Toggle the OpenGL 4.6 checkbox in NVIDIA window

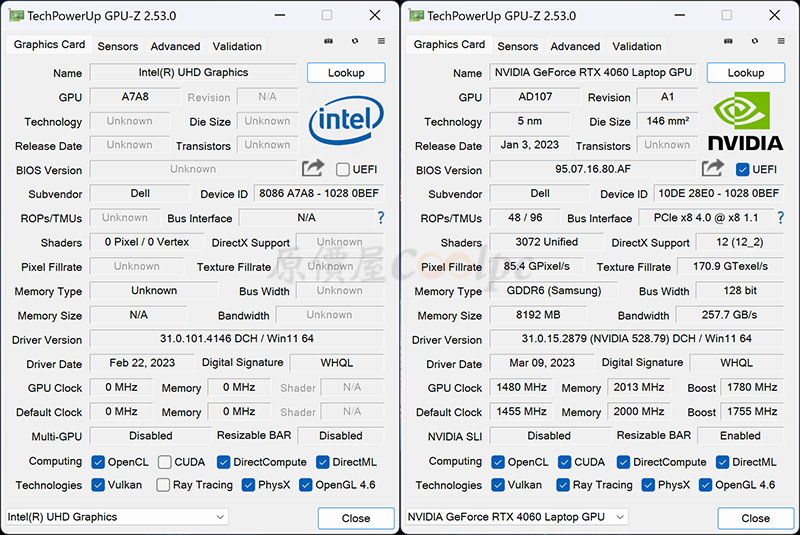[x=705, y=485]
